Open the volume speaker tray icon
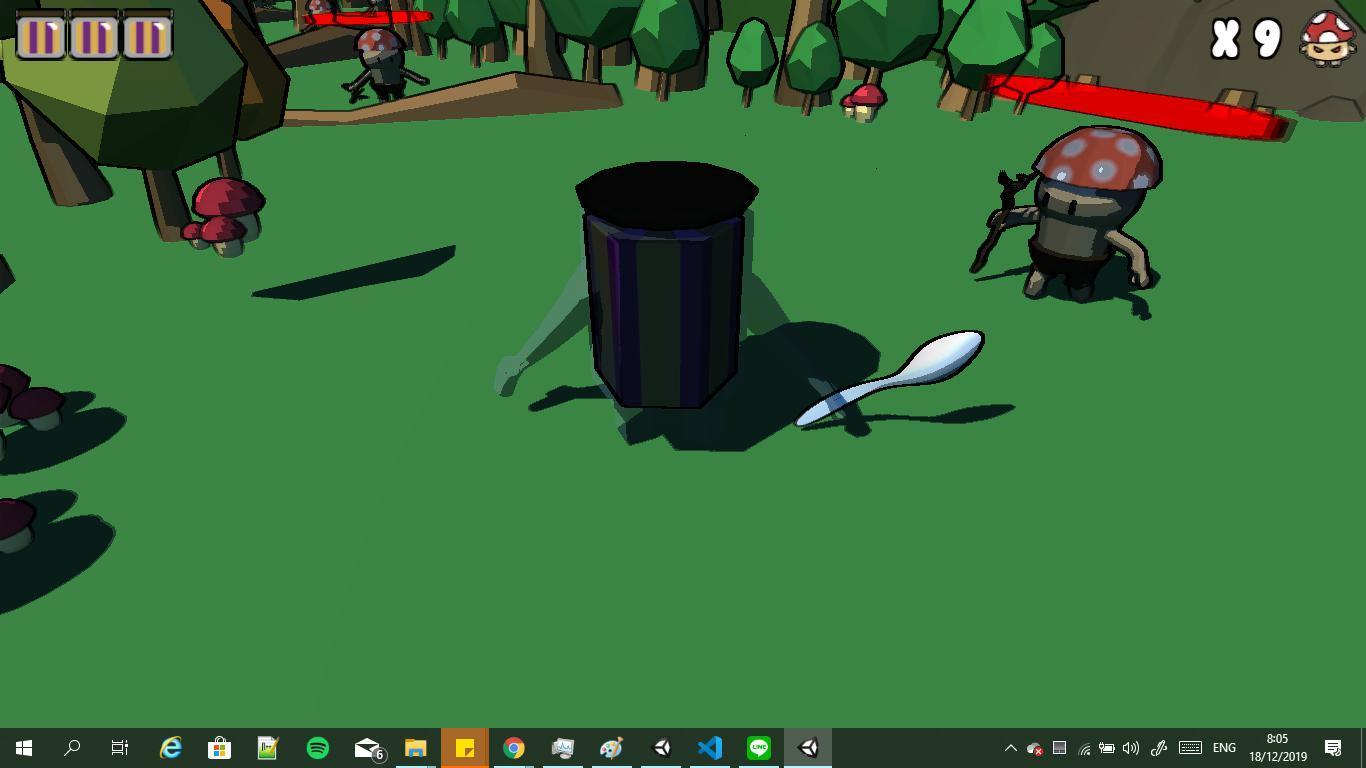The image size is (1366, 768). coord(1131,748)
